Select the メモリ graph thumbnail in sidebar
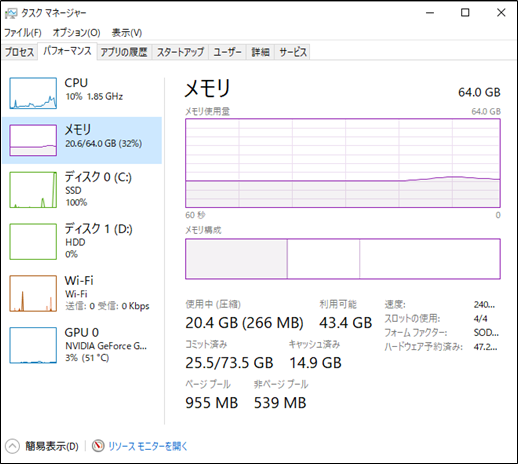 tap(33, 140)
